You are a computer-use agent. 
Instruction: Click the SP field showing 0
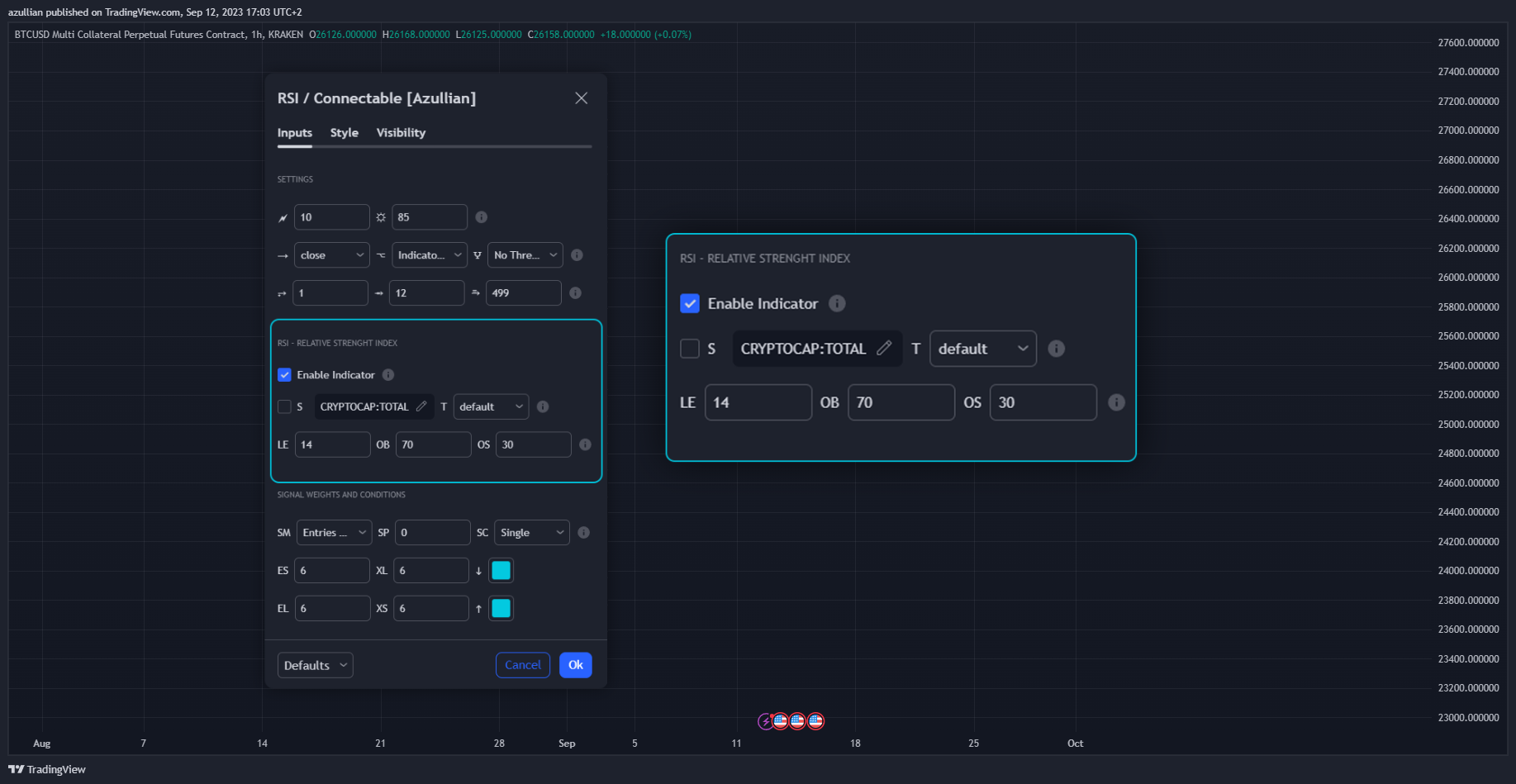433,533
